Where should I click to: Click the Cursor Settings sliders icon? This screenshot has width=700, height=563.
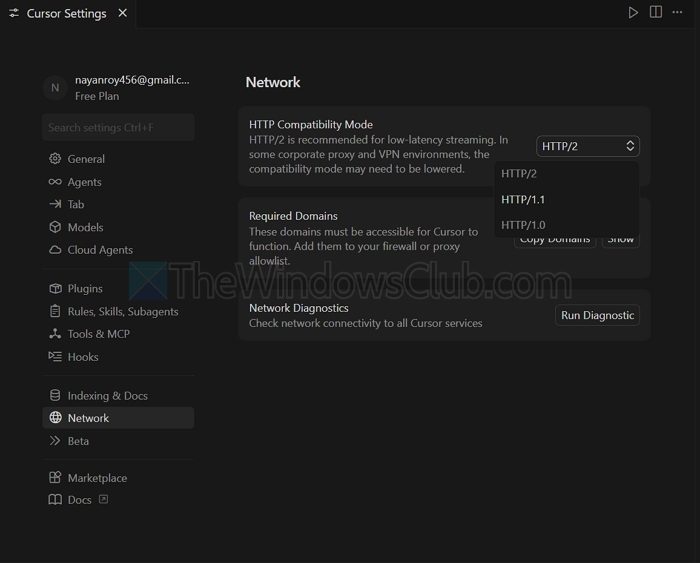pyautogui.click(x=14, y=13)
